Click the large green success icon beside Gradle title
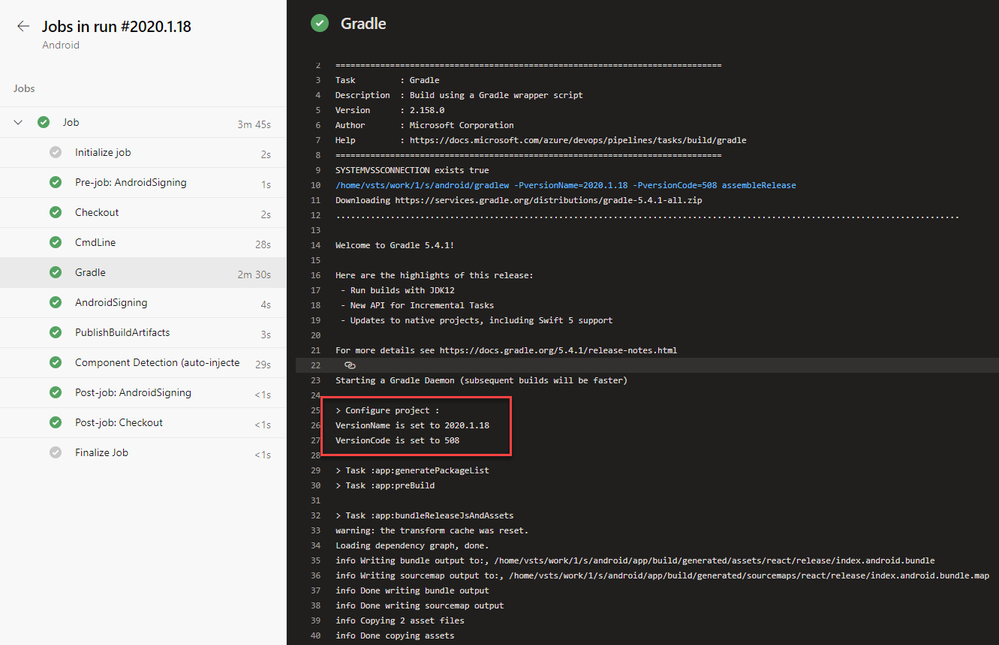The width and height of the screenshot is (999, 645). pos(320,24)
